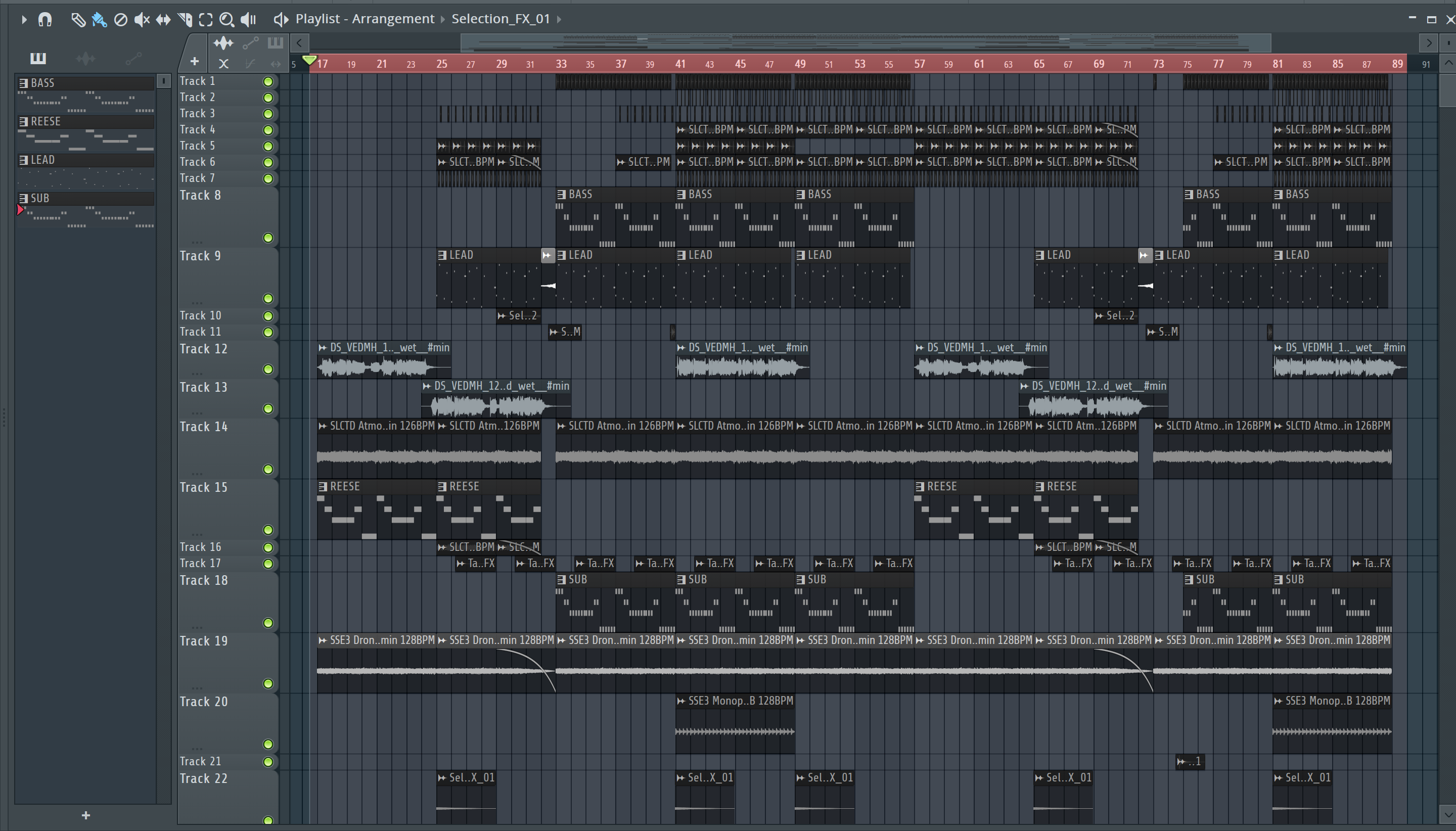Open the Playlist options menu arrow

(24, 19)
